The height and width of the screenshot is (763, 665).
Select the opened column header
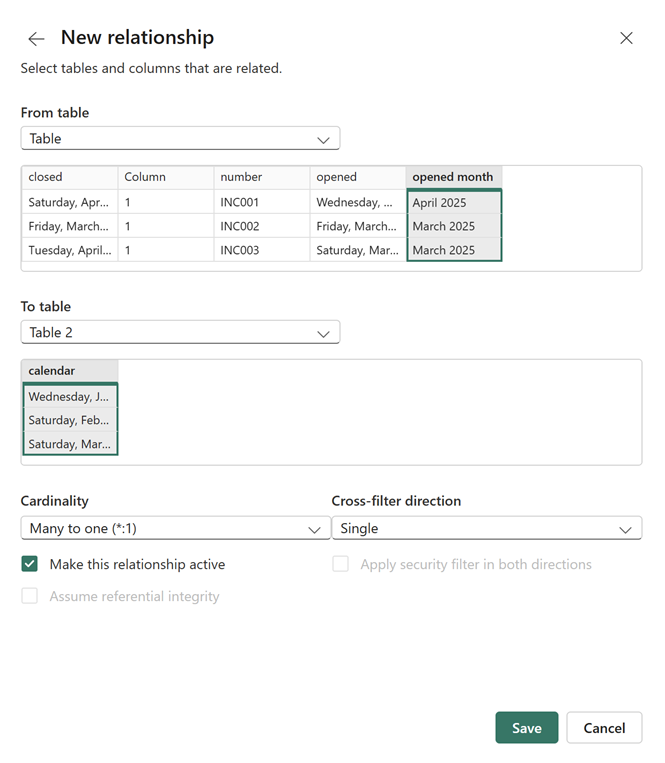(357, 177)
